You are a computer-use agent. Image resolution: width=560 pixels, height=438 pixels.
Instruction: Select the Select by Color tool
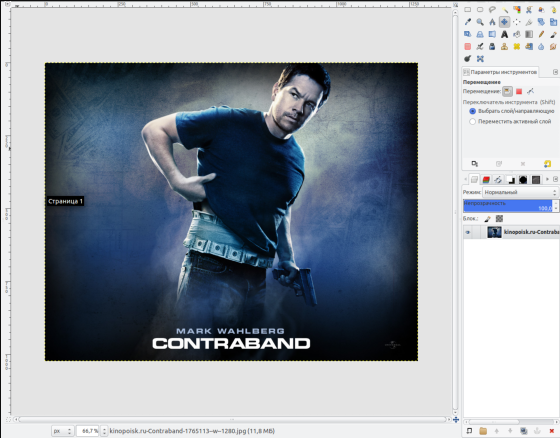(517, 10)
